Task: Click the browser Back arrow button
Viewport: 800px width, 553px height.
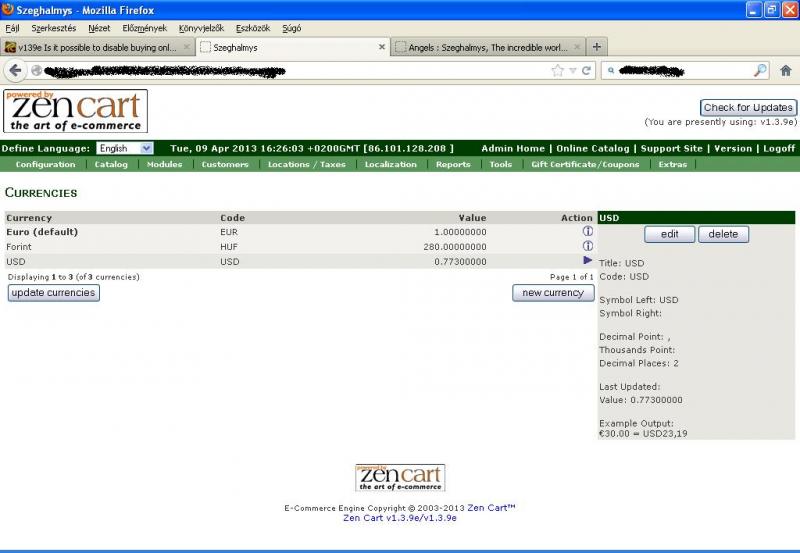Action: pos(15,70)
